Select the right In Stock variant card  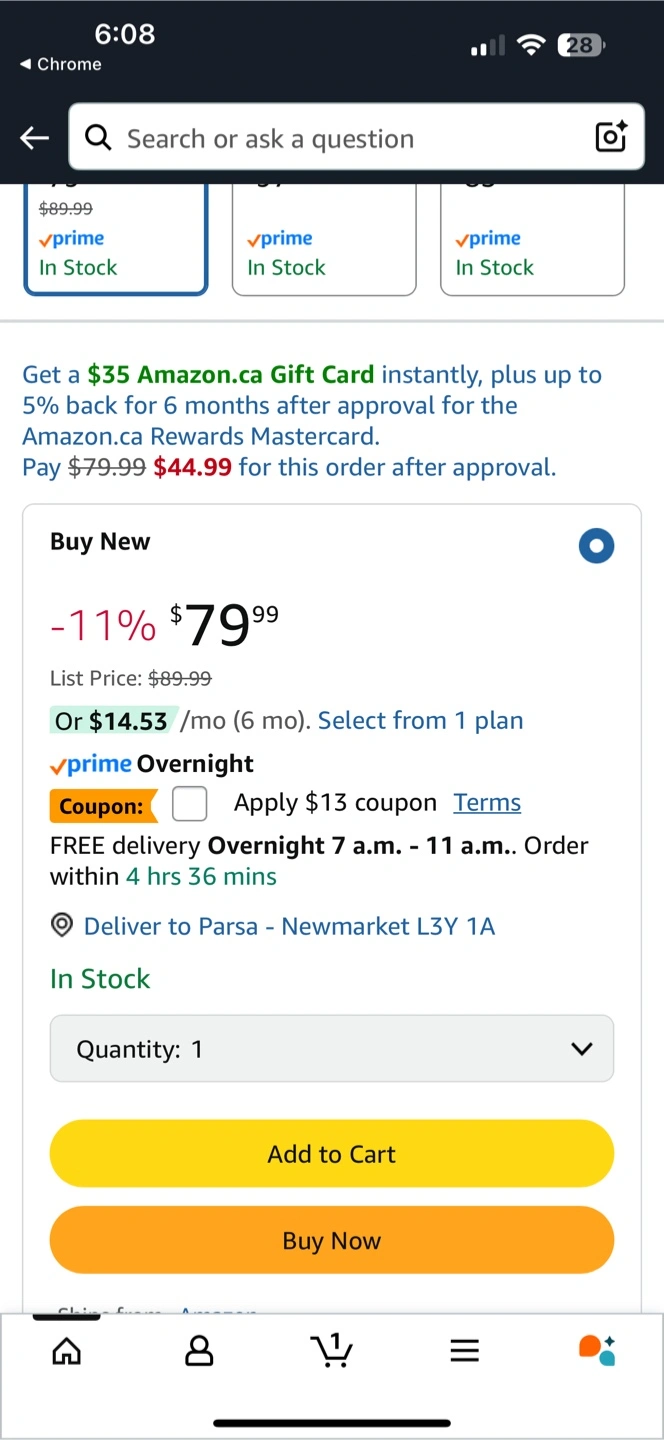[532, 239]
